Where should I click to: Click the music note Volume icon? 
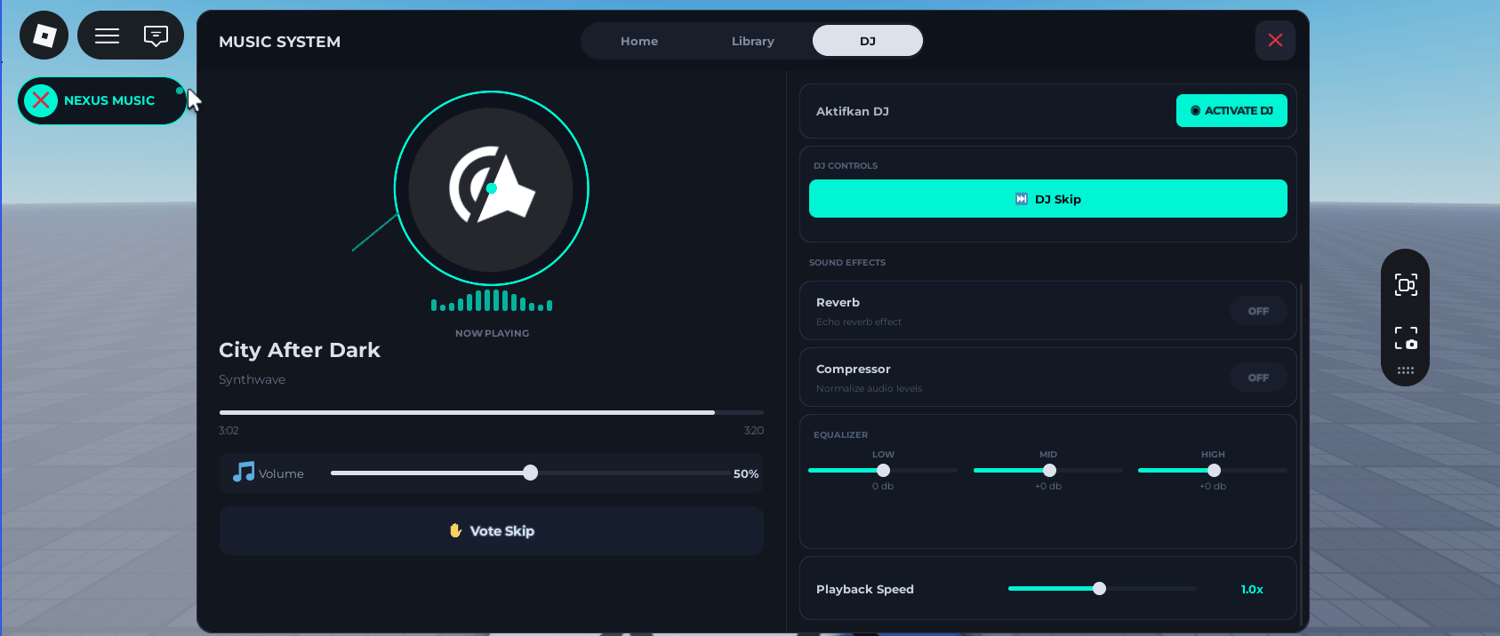[243, 473]
